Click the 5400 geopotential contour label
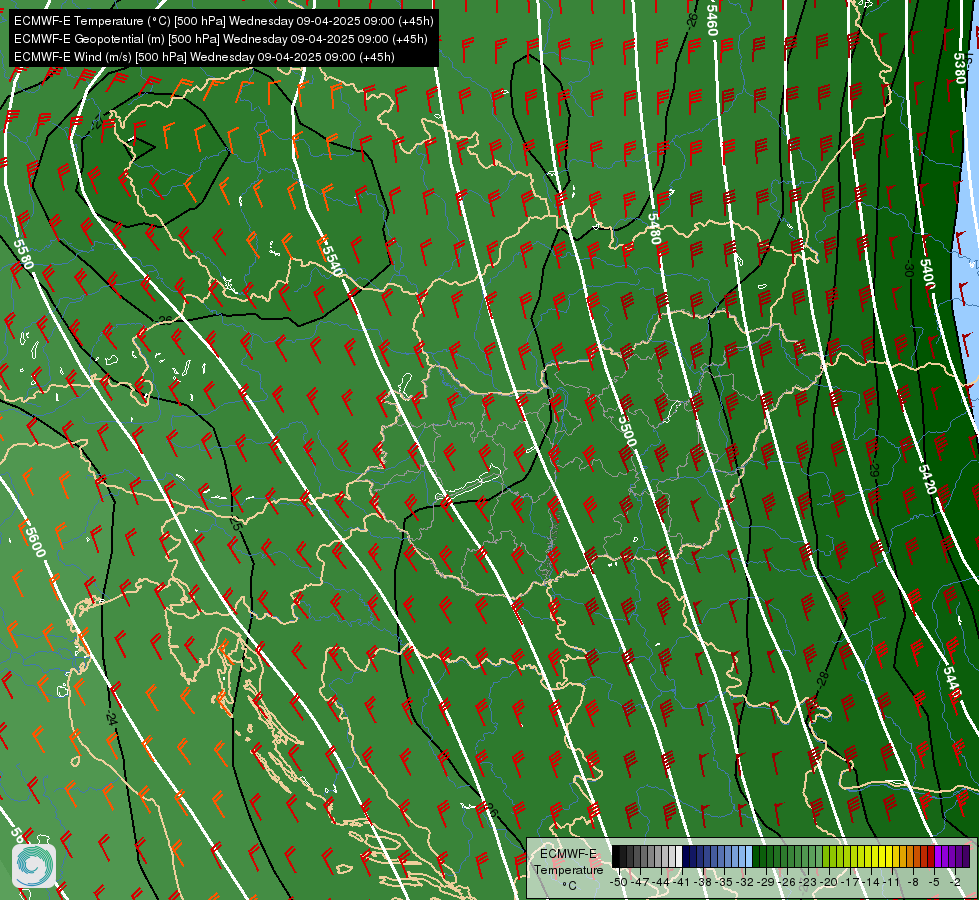 pos(928,275)
